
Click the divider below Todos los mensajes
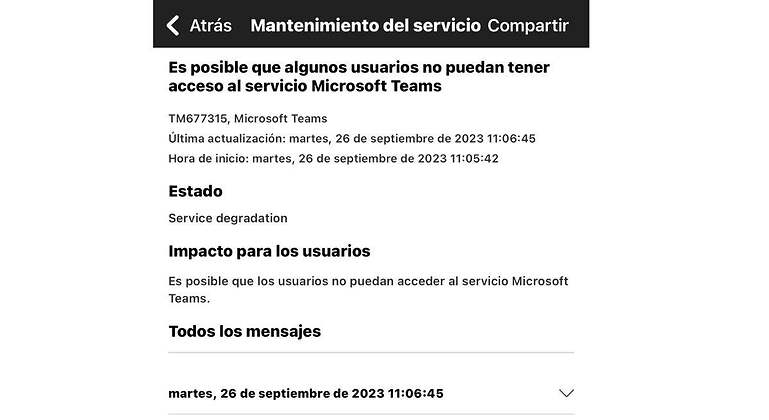pyautogui.click(x=371, y=352)
